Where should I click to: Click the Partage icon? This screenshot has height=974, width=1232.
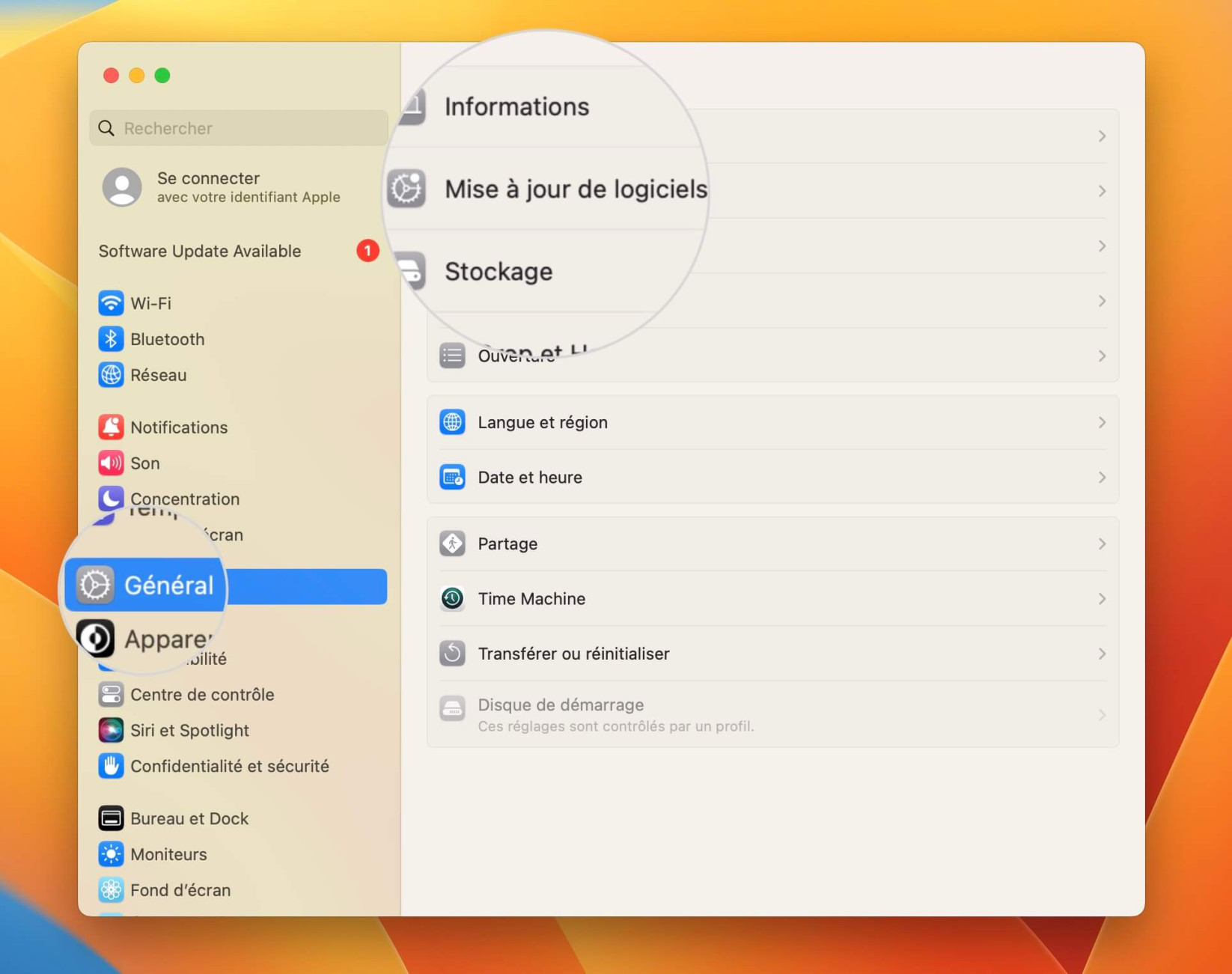click(452, 544)
